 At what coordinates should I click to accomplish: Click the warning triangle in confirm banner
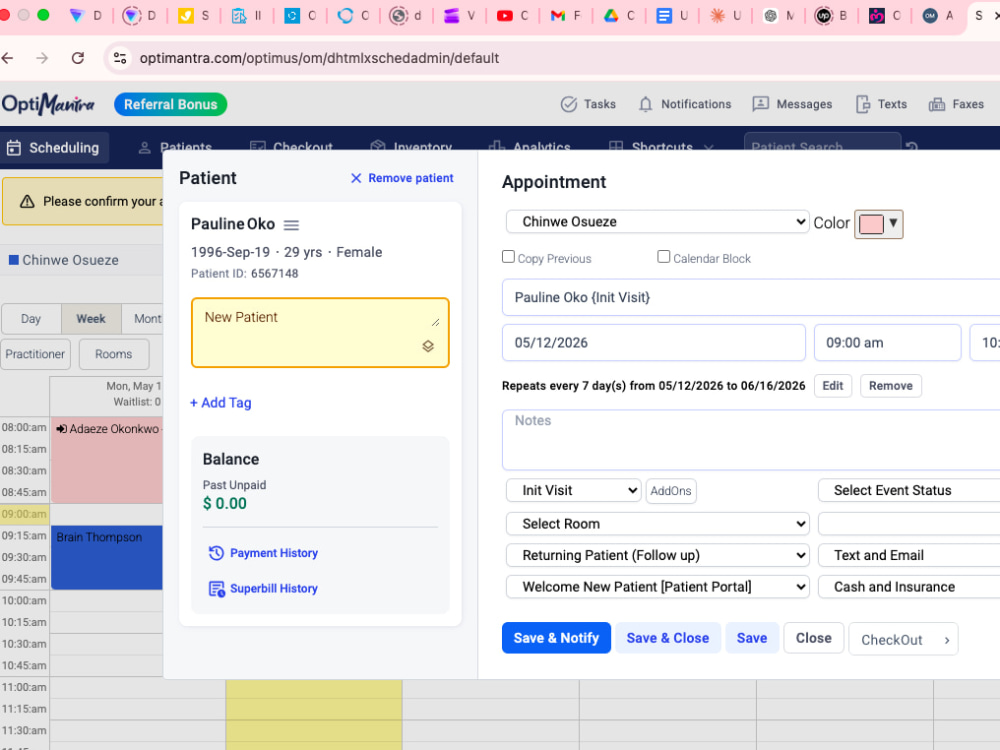pos(27,202)
